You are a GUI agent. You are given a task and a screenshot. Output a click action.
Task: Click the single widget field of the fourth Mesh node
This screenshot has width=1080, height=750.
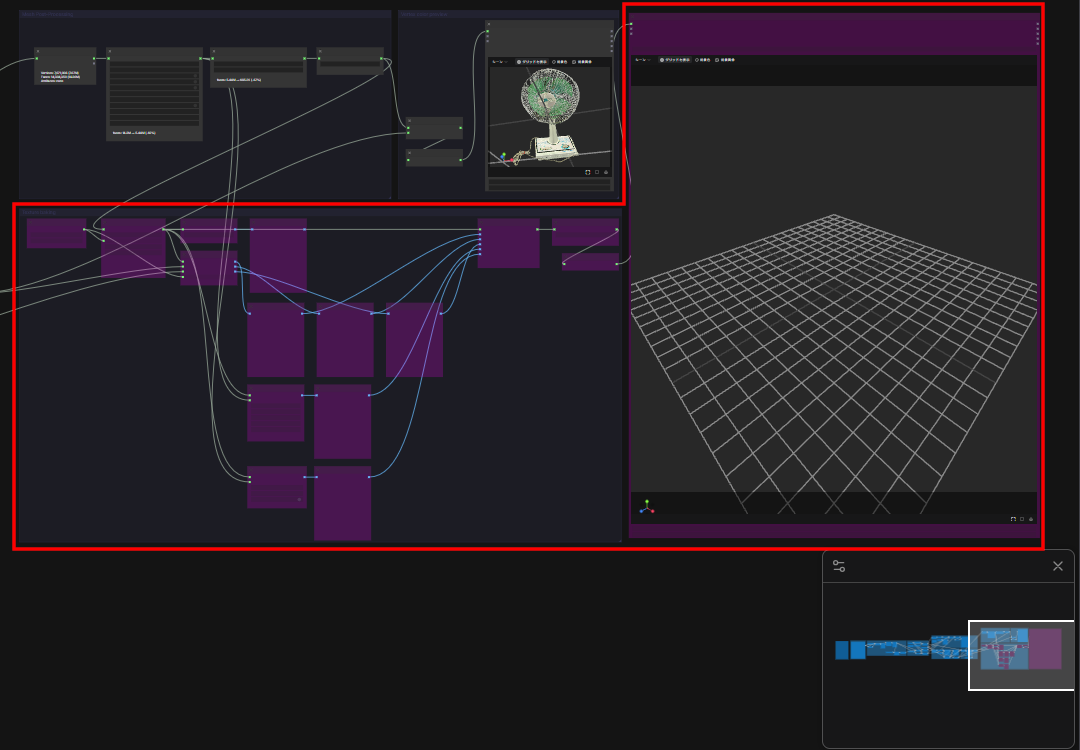click(x=350, y=65)
